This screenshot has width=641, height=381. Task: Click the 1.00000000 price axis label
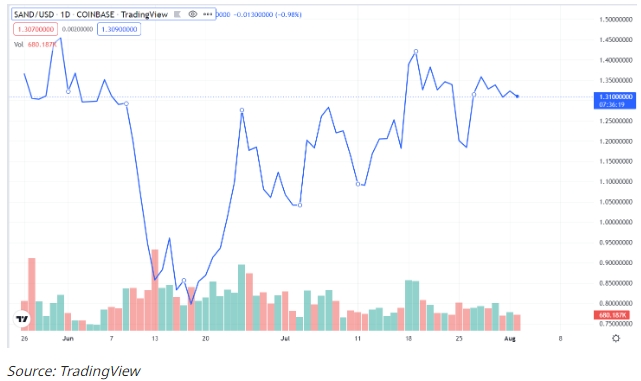[616, 222]
